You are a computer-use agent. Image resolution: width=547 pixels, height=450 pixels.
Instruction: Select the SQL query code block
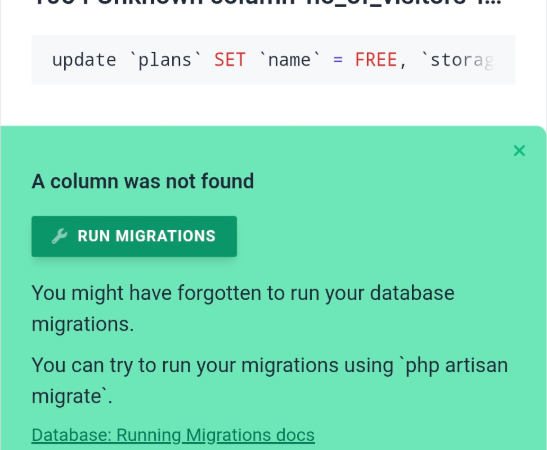273,60
